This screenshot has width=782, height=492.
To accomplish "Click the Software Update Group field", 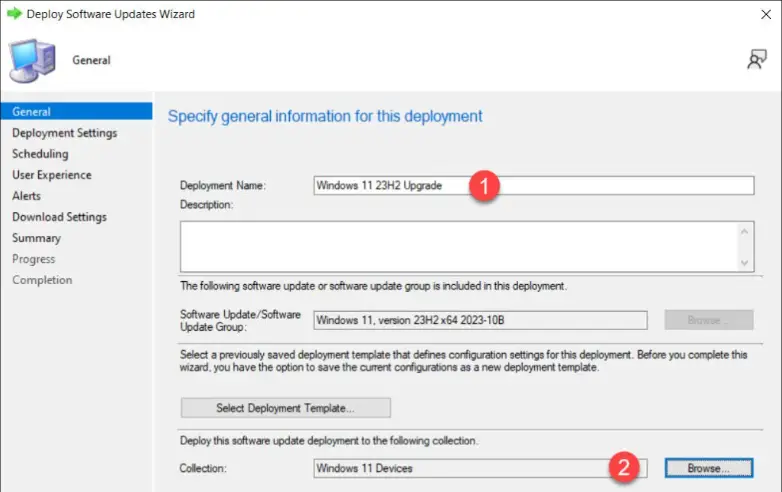I will [479, 320].
